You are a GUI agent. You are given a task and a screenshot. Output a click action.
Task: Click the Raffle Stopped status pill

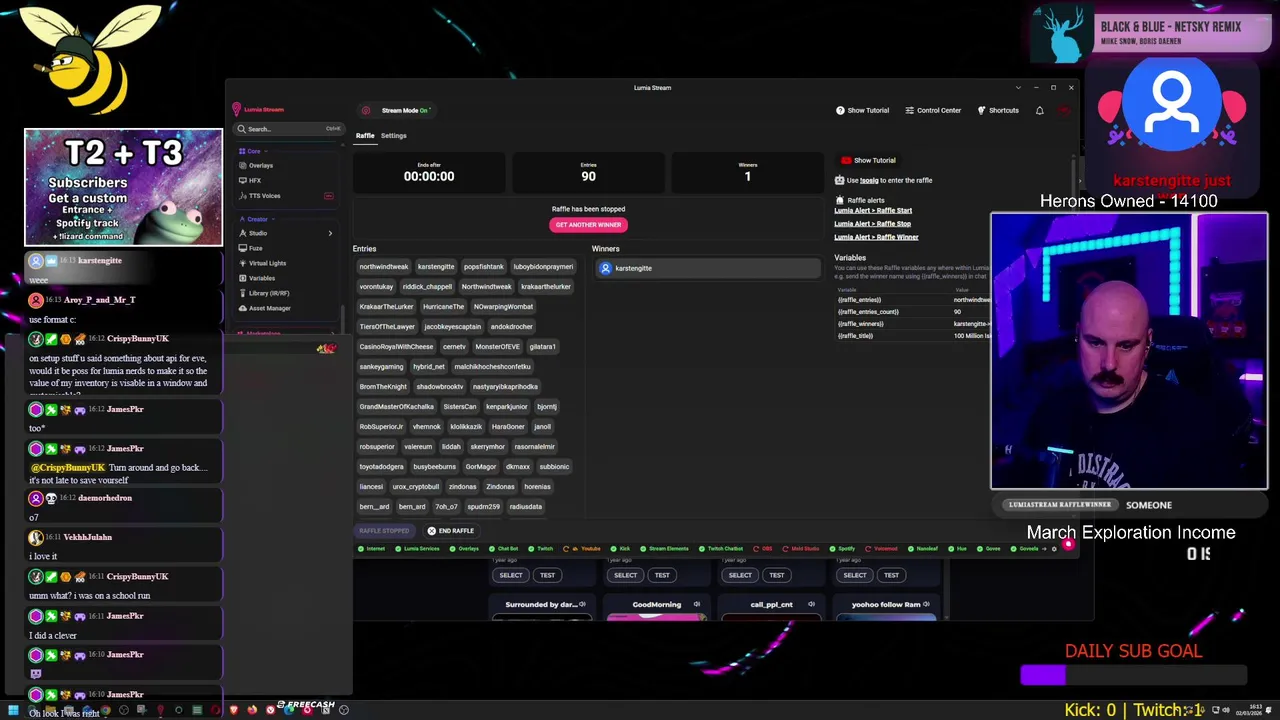pos(384,531)
